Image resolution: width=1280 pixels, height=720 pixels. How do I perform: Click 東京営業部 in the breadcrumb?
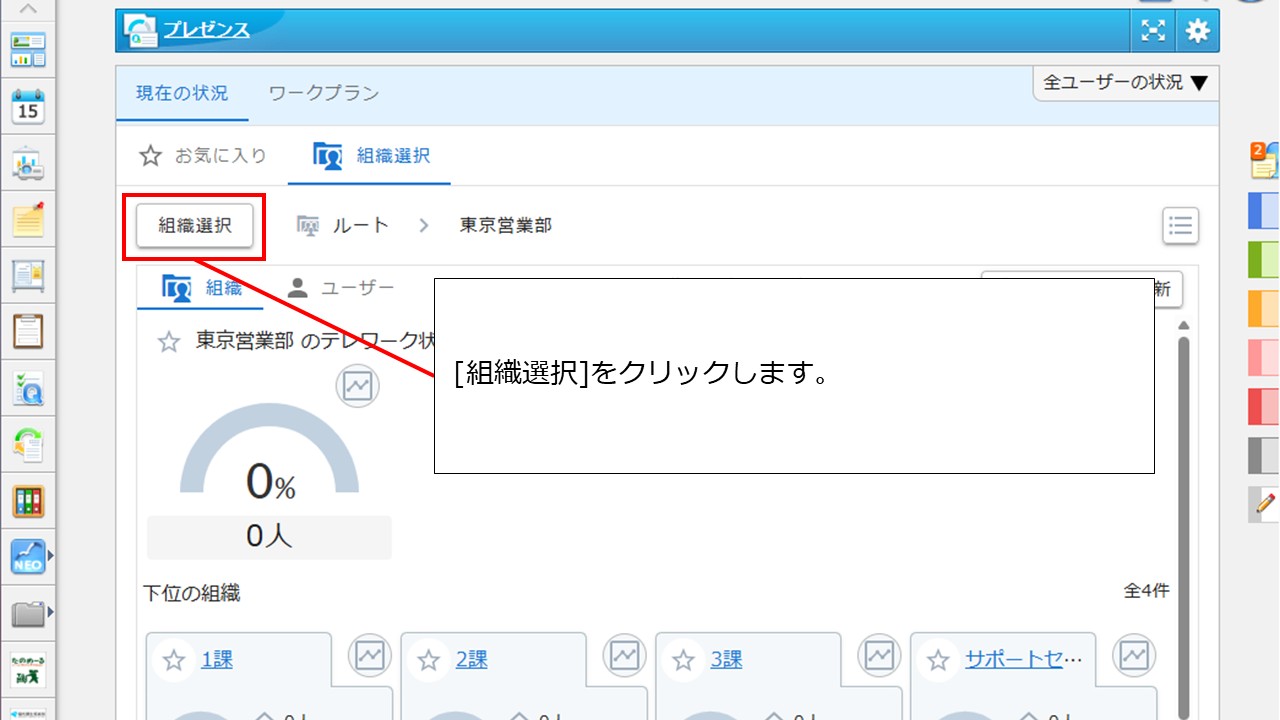click(x=506, y=226)
